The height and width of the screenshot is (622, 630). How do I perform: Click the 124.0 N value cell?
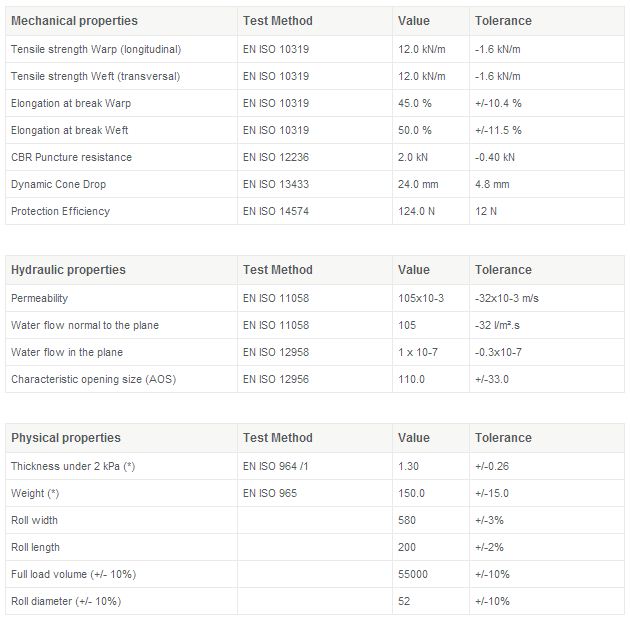tap(415, 211)
